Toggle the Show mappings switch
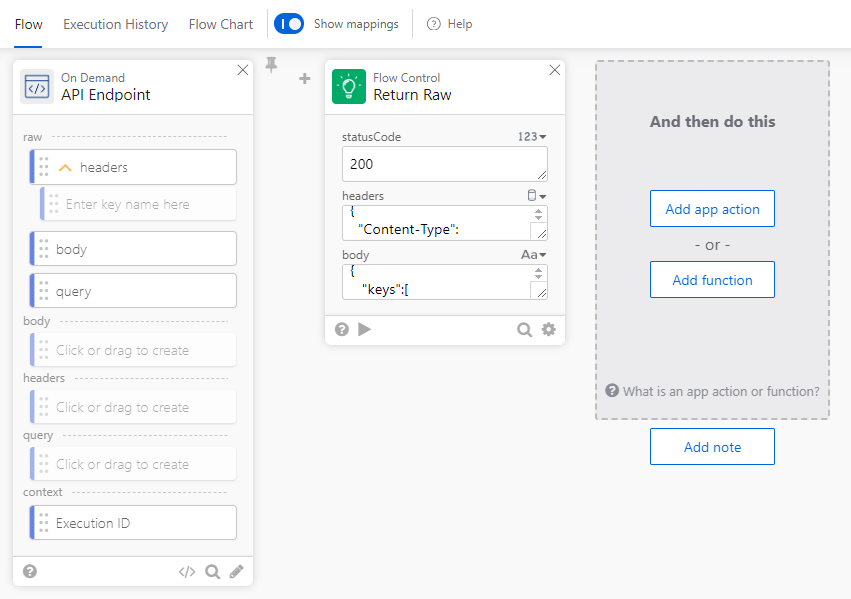851x599 pixels. coord(289,24)
